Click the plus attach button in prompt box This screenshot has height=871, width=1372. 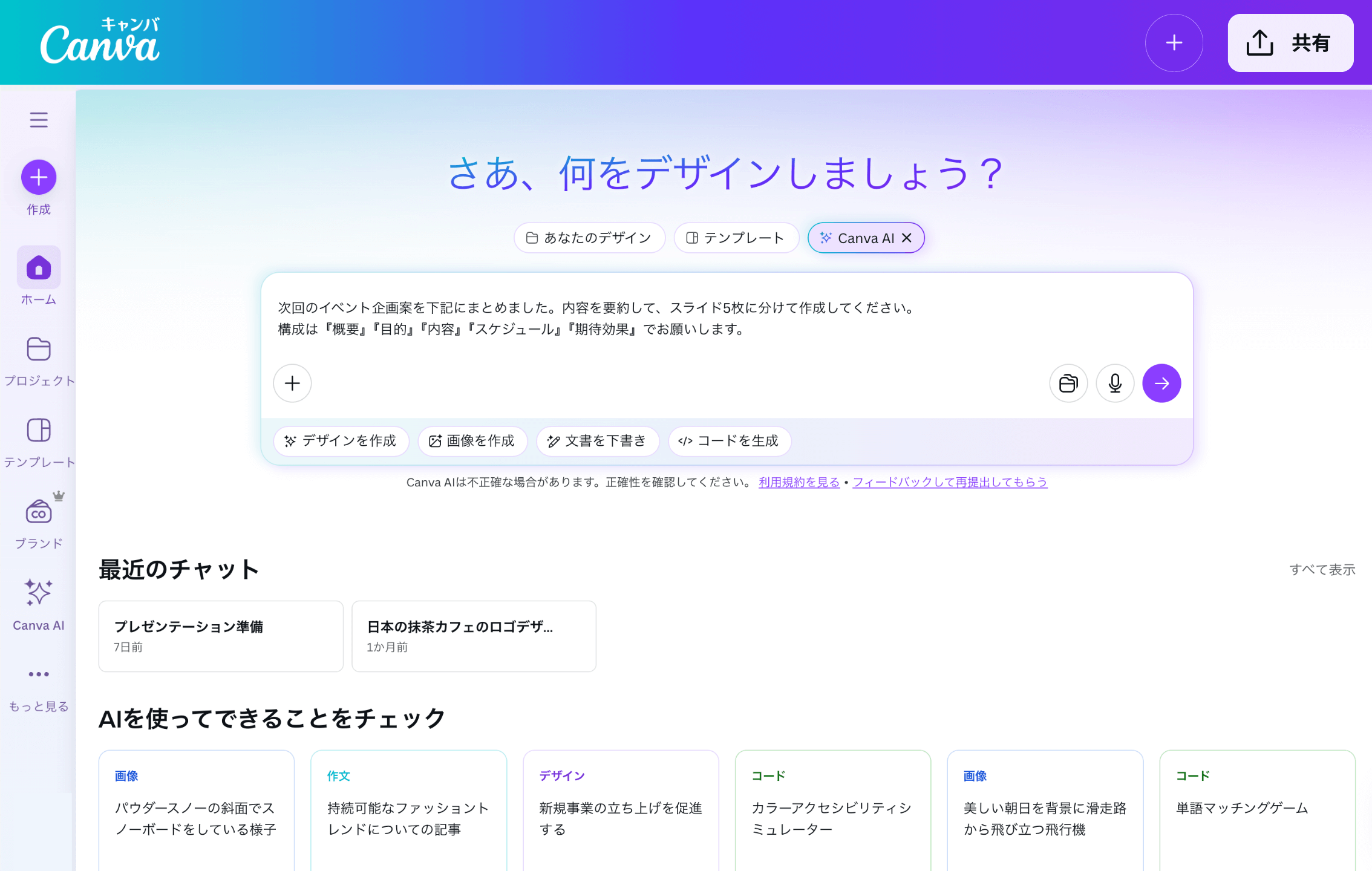pyautogui.click(x=292, y=383)
